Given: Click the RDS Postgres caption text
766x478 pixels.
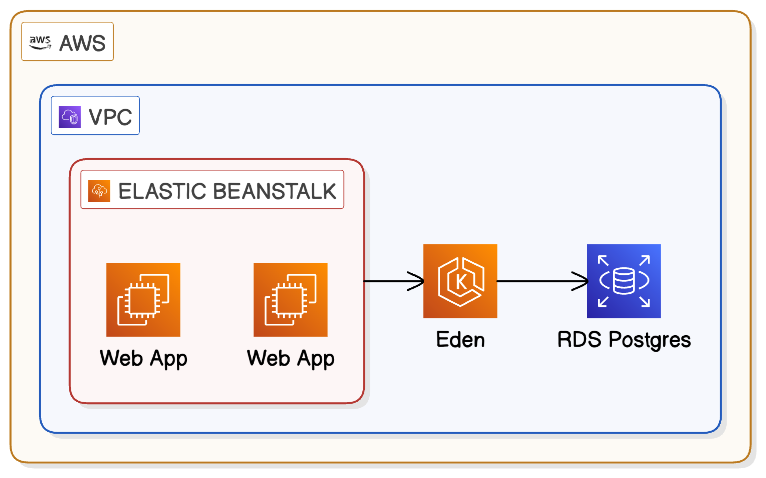Looking at the screenshot, I should pyautogui.click(x=624, y=340).
